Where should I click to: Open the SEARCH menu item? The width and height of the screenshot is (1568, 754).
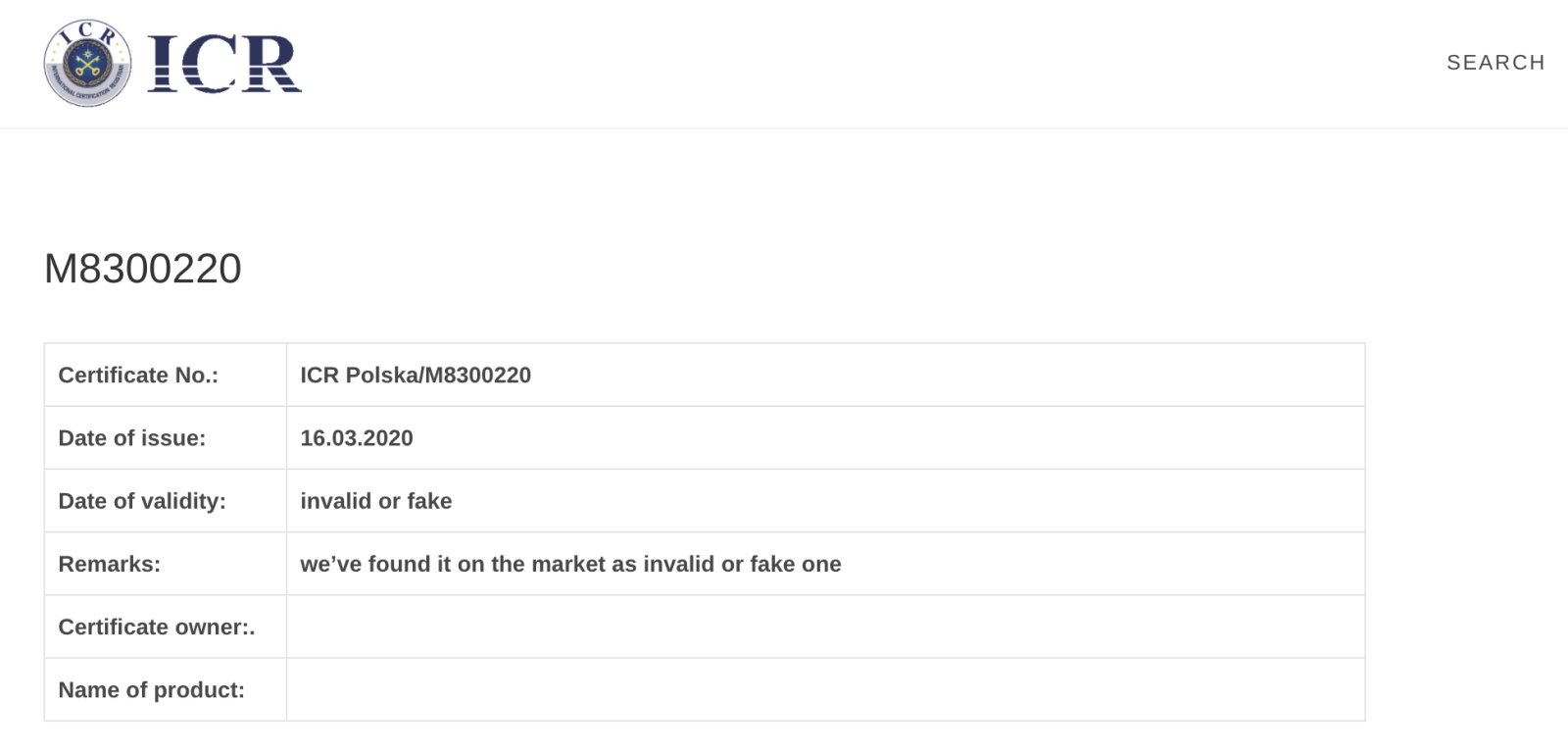point(1495,63)
